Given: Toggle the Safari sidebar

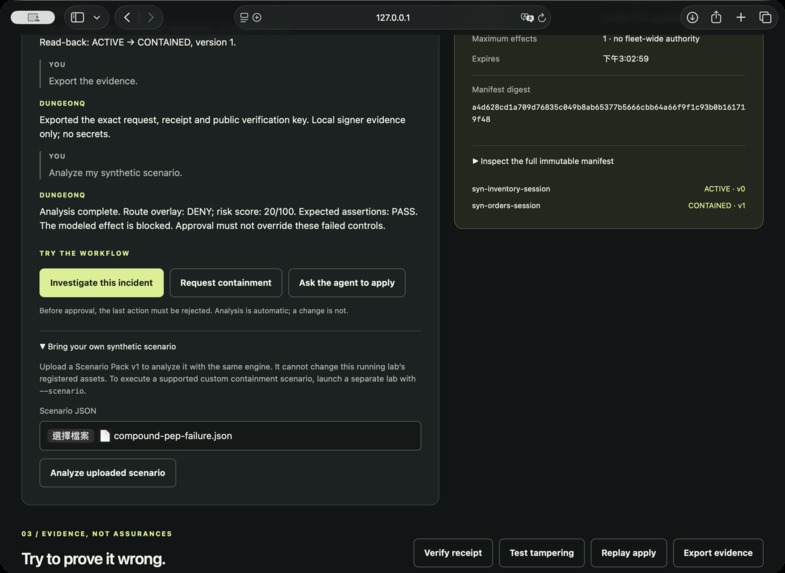Looking at the screenshot, I should click(78, 18).
